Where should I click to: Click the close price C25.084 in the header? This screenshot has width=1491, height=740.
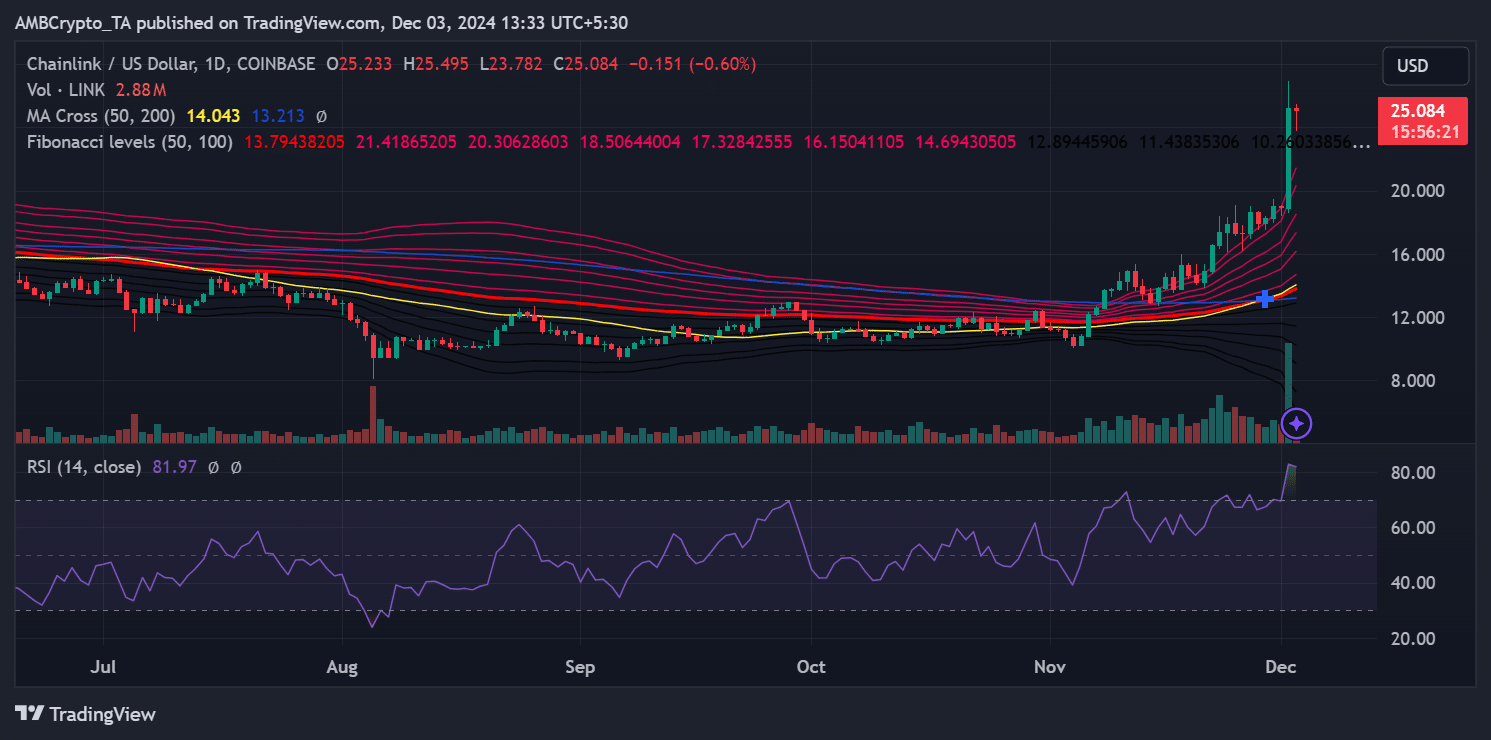(x=587, y=64)
